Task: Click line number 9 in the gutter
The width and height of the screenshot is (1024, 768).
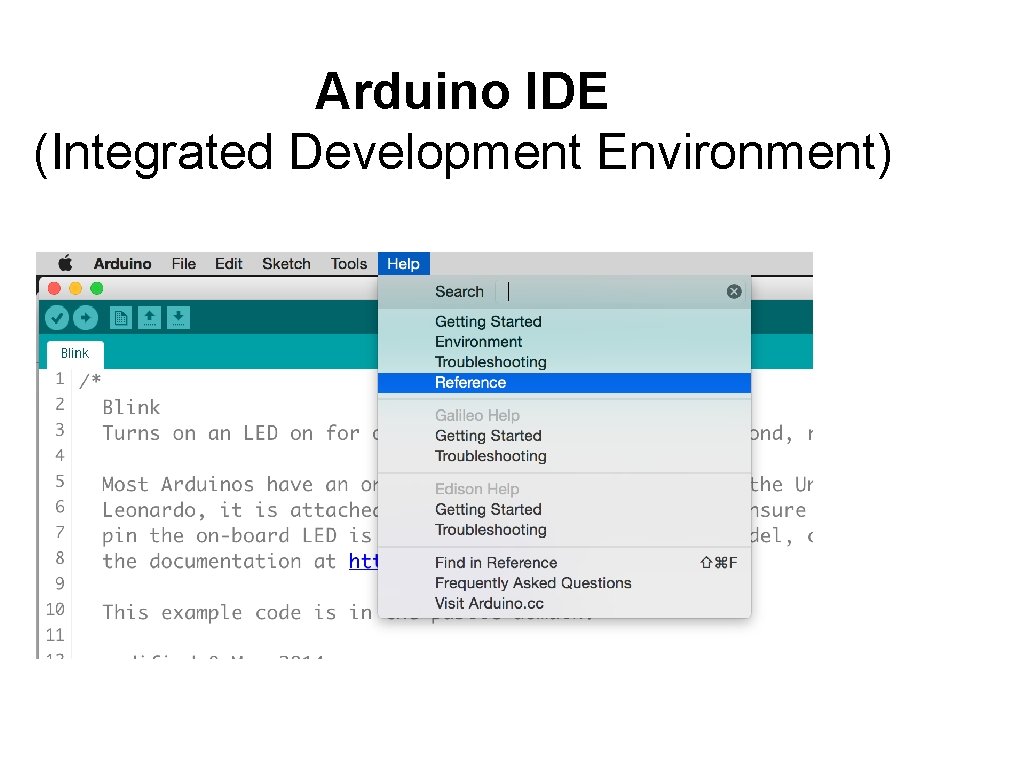Action: click(x=59, y=583)
